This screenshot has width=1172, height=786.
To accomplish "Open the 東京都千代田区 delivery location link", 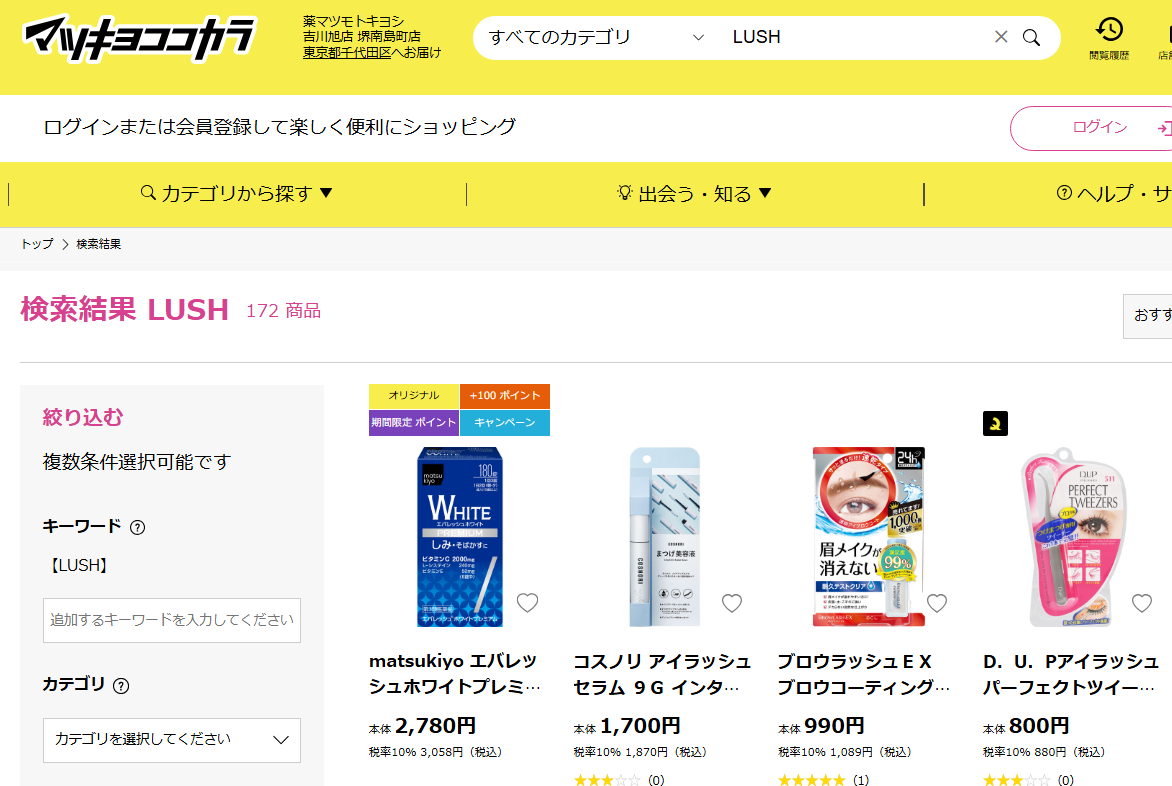I will click(347, 52).
